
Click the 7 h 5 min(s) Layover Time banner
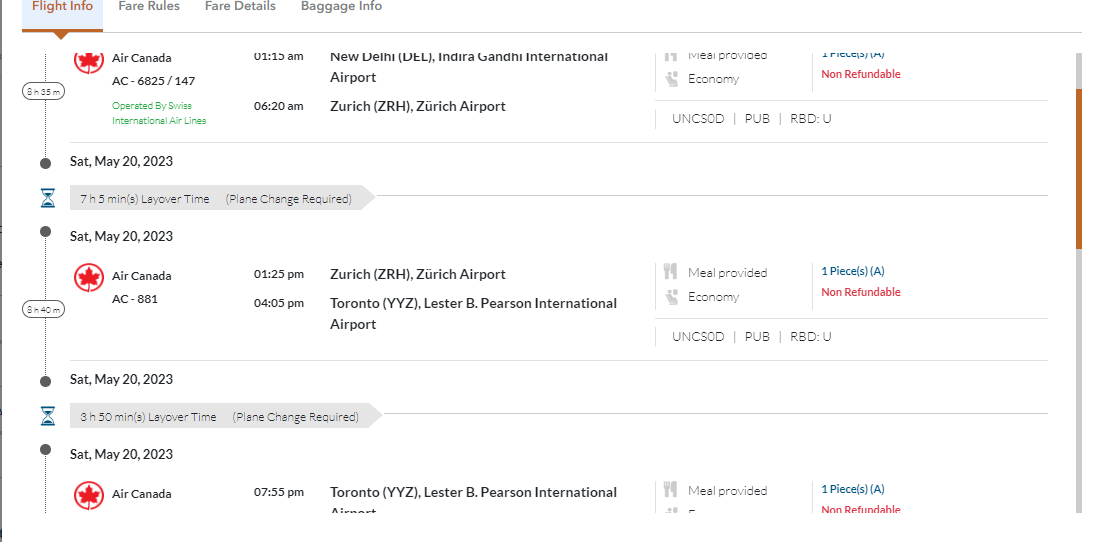click(215, 199)
